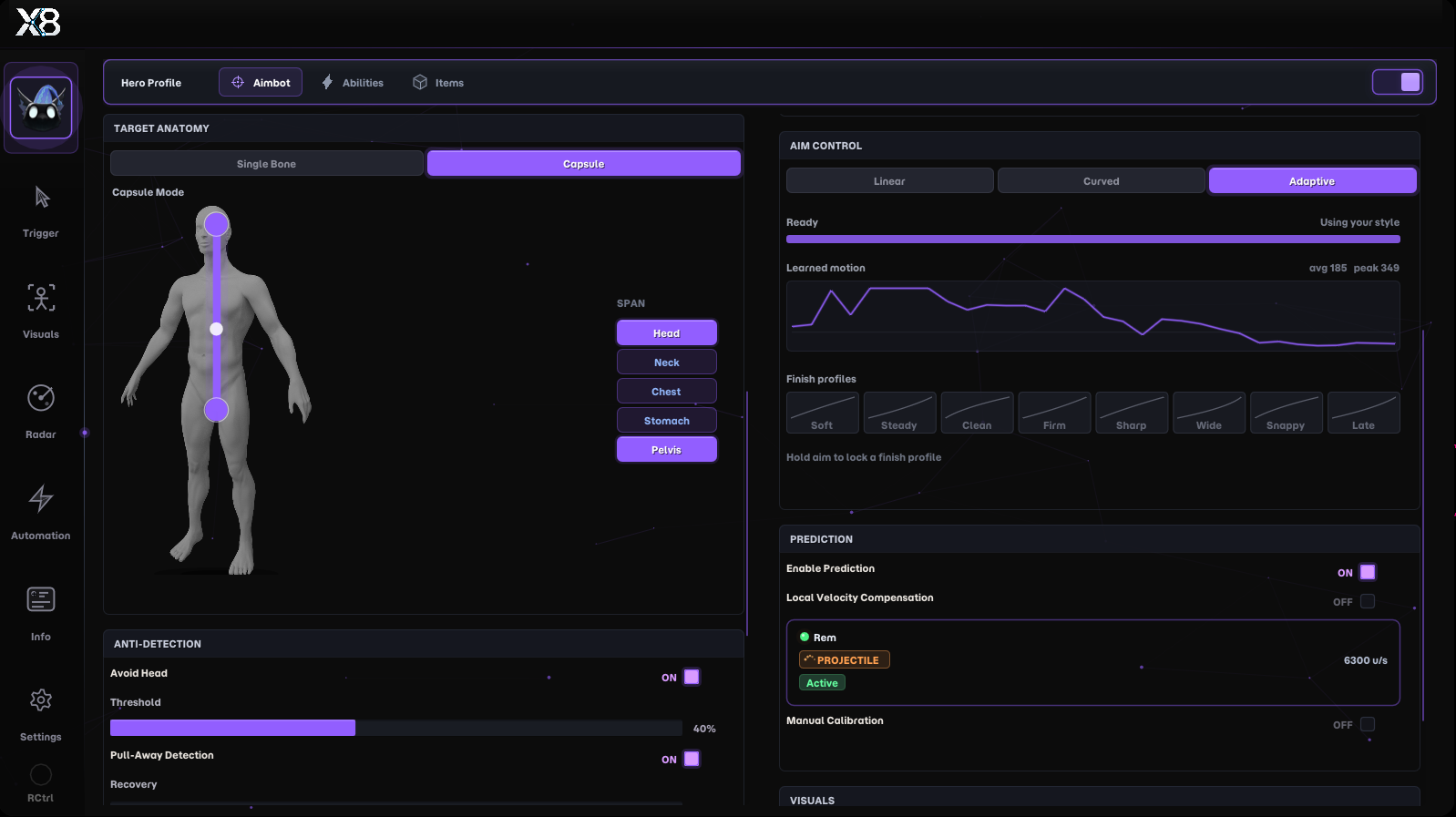Screen dimensions: 1456x817
Task: Click the 6300 u/s speed value
Action: [1365, 660]
